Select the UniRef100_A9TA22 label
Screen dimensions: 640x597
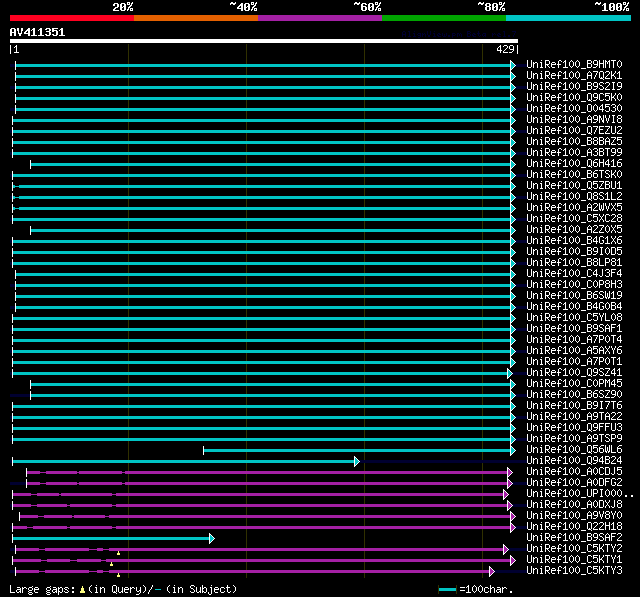574,417
